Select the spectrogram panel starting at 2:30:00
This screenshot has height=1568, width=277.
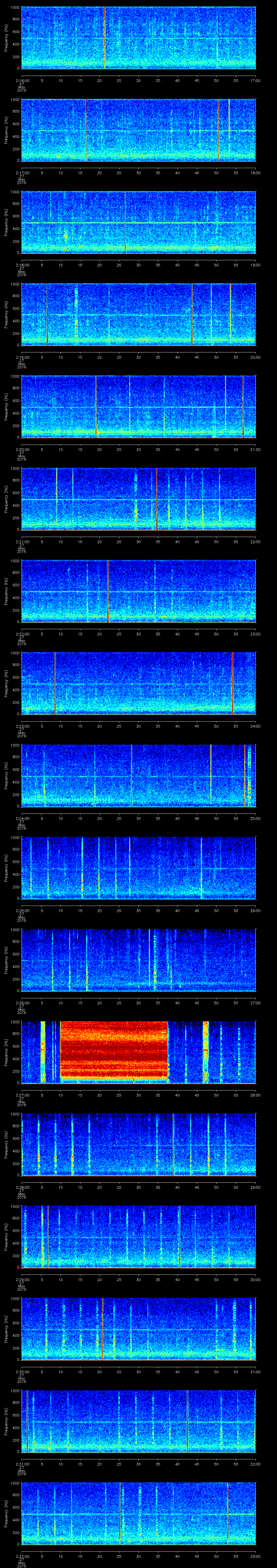coord(138,1329)
